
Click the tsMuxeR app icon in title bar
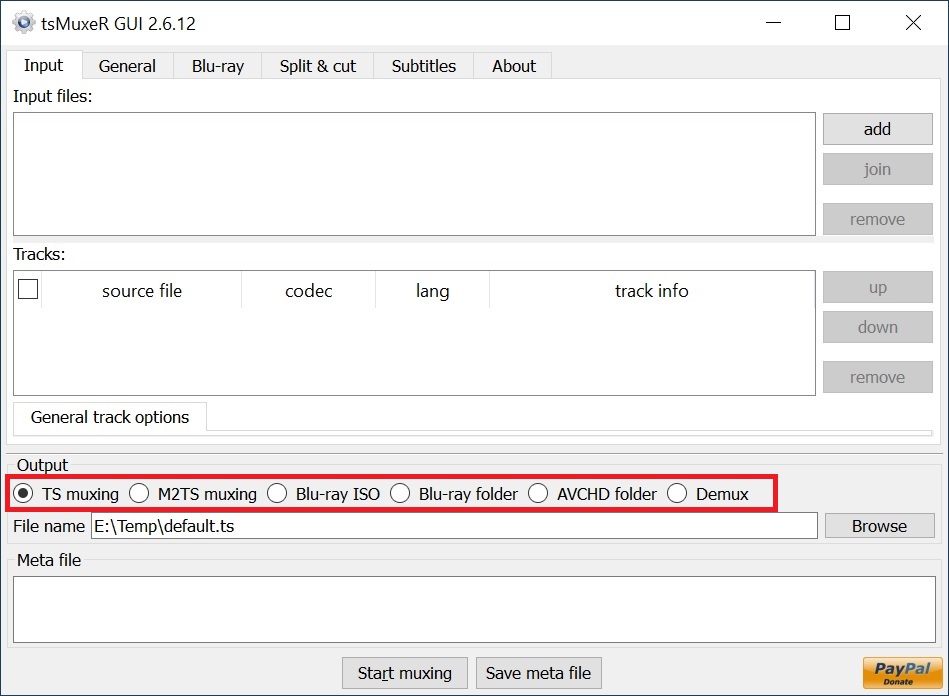pyautogui.click(x=23, y=23)
